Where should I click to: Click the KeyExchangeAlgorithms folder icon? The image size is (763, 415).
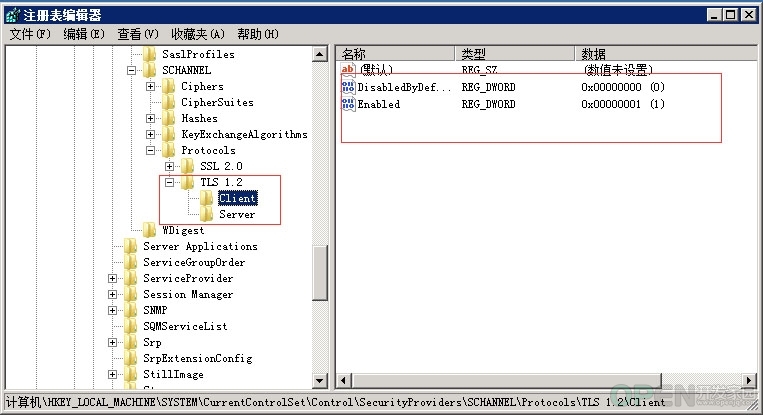(169, 134)
